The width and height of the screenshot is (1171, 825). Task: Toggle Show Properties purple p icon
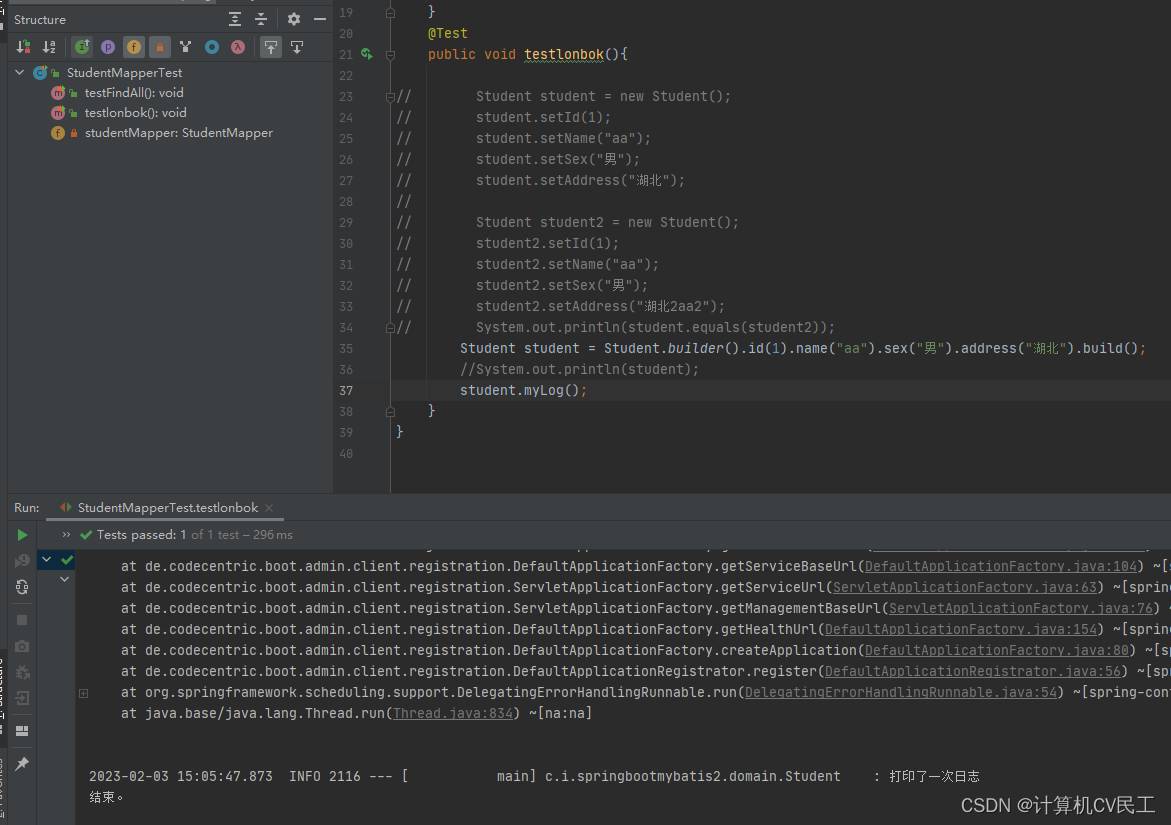point(108,47)
